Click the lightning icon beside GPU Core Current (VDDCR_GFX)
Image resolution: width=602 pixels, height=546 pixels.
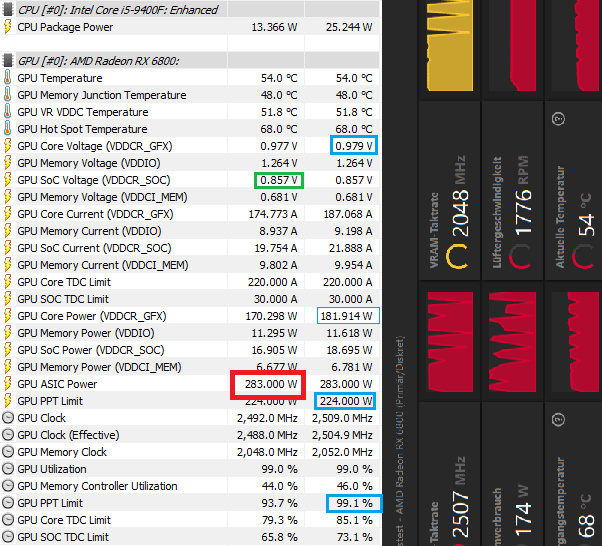point(7,214)
